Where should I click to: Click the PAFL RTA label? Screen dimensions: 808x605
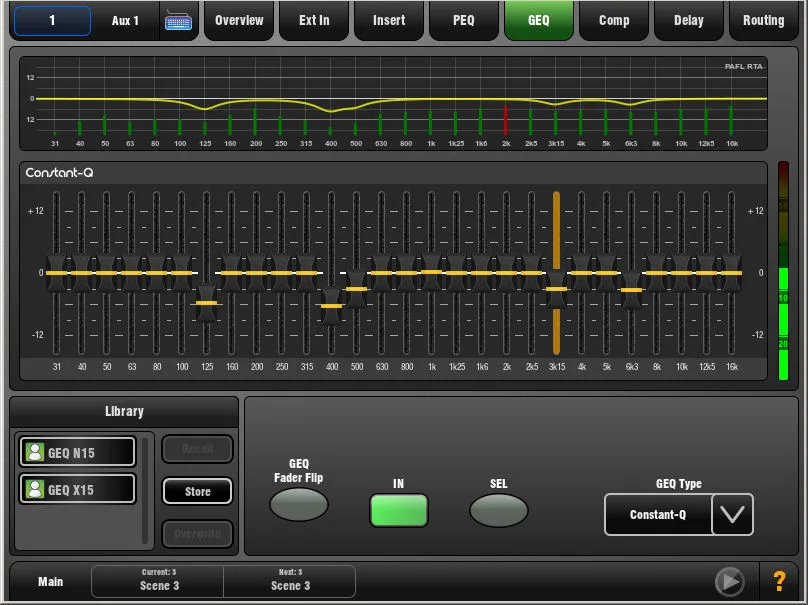click(x=743, y=66)
